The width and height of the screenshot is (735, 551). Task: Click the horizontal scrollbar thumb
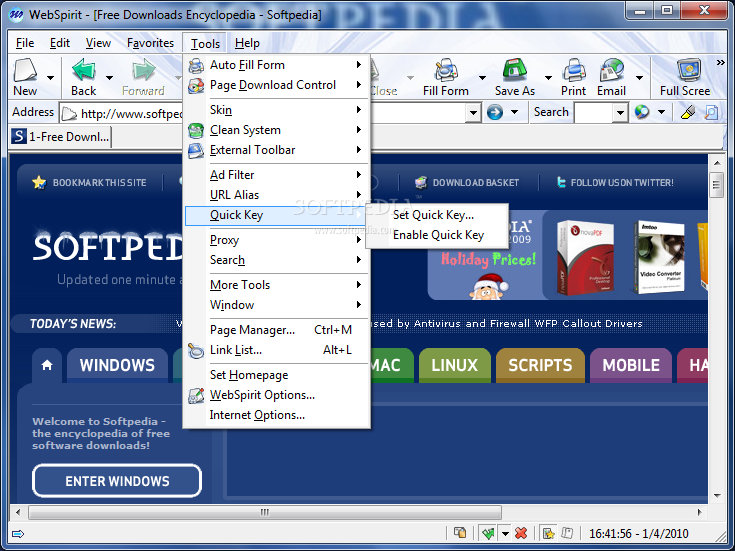click(x=265, y=512)
